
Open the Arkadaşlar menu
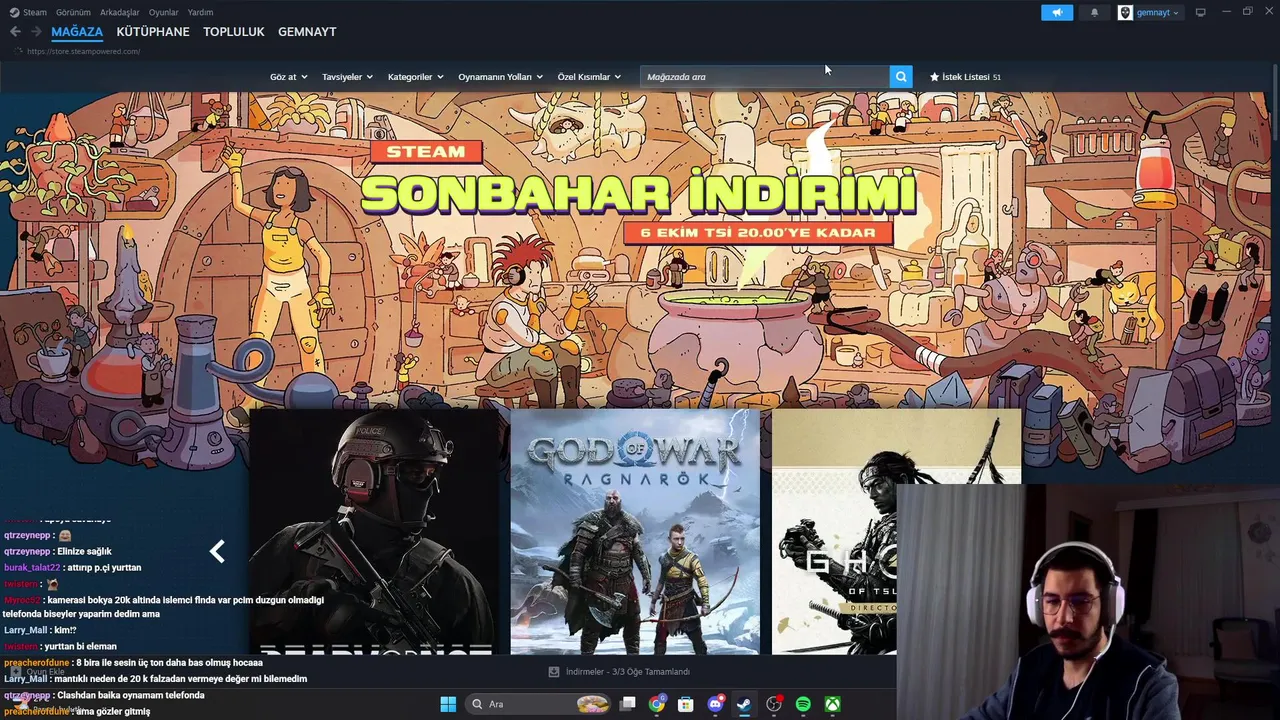tap(120, 12)
